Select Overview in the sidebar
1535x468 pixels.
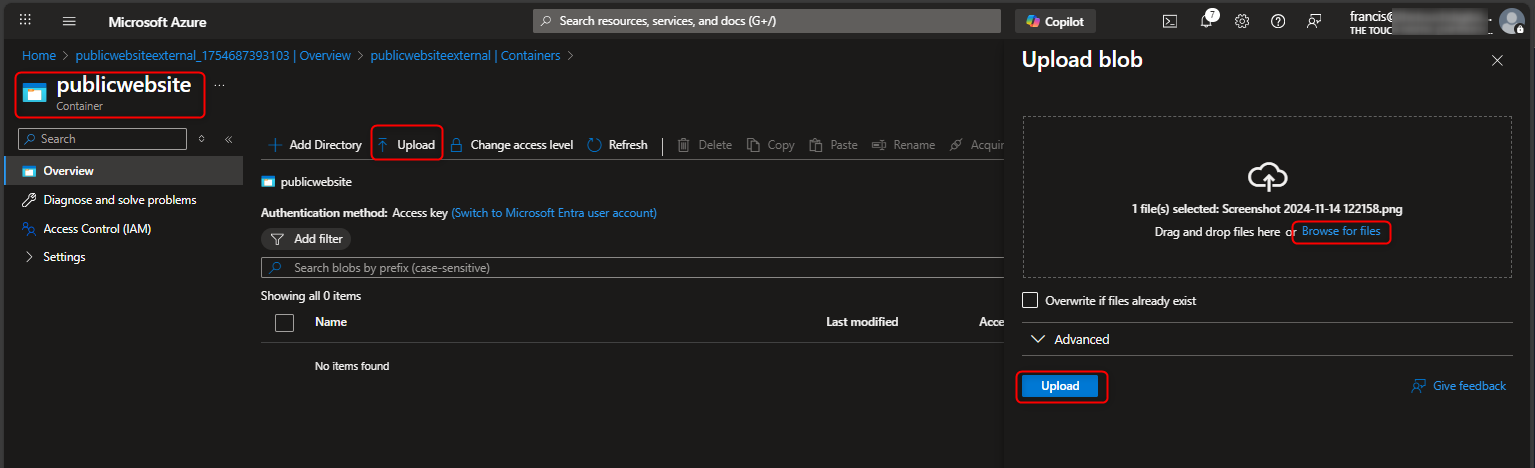(x=122, y=171)
